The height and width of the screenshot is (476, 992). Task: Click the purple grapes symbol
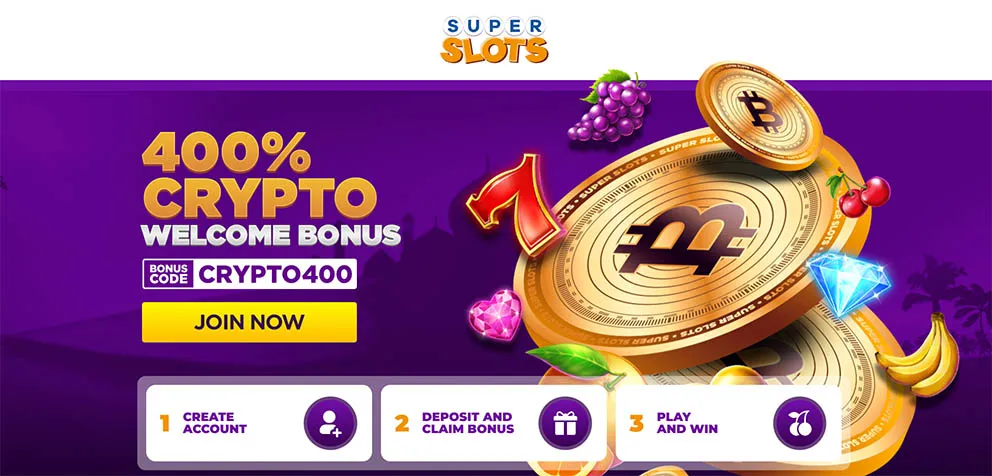click(x=609, y=106)
